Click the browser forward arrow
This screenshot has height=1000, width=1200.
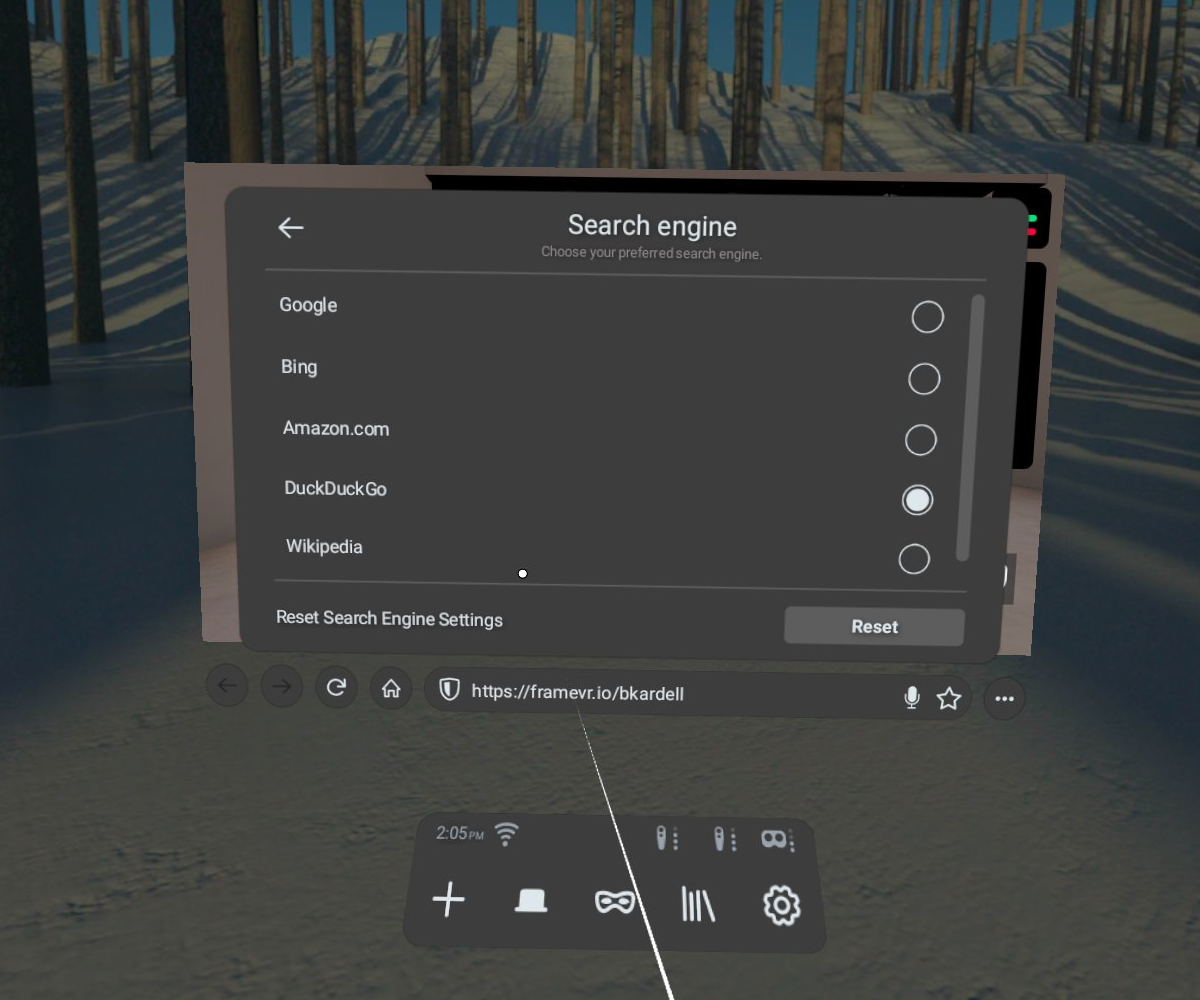click(x=282, y=686)
